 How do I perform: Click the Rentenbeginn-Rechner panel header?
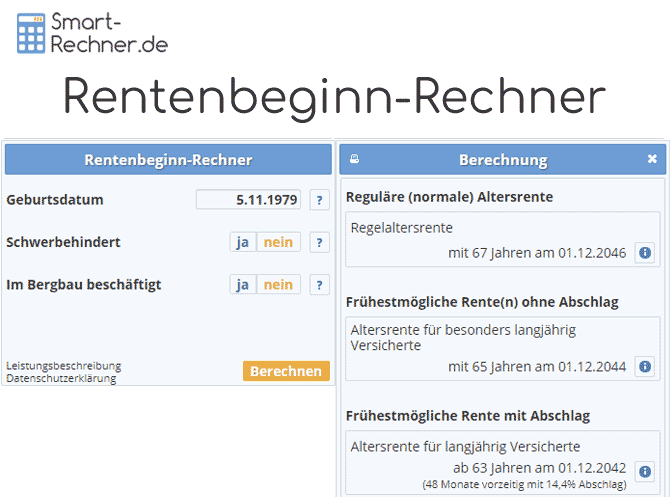pos(168,160)
